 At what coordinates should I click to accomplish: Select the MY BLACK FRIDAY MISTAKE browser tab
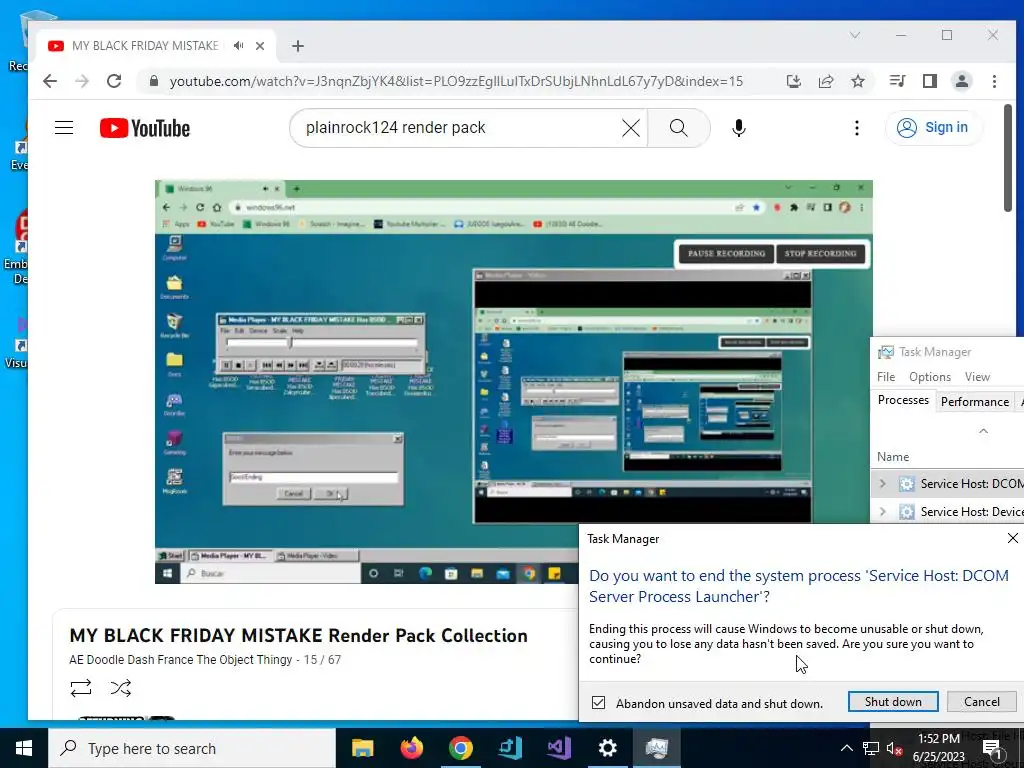tap(145, 46)
